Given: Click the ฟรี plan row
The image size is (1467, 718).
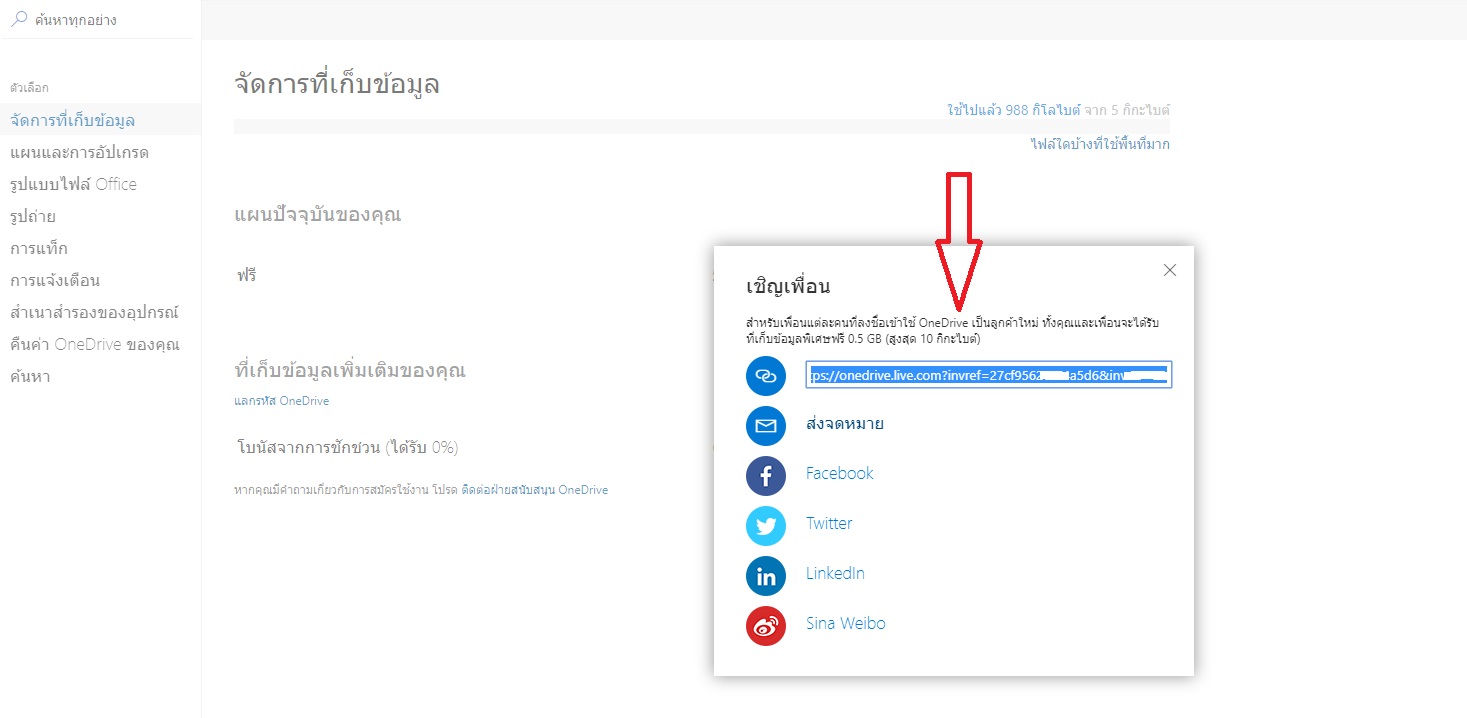Looking at the screenshot, I should pyautogui.click(x=246, y=274).
